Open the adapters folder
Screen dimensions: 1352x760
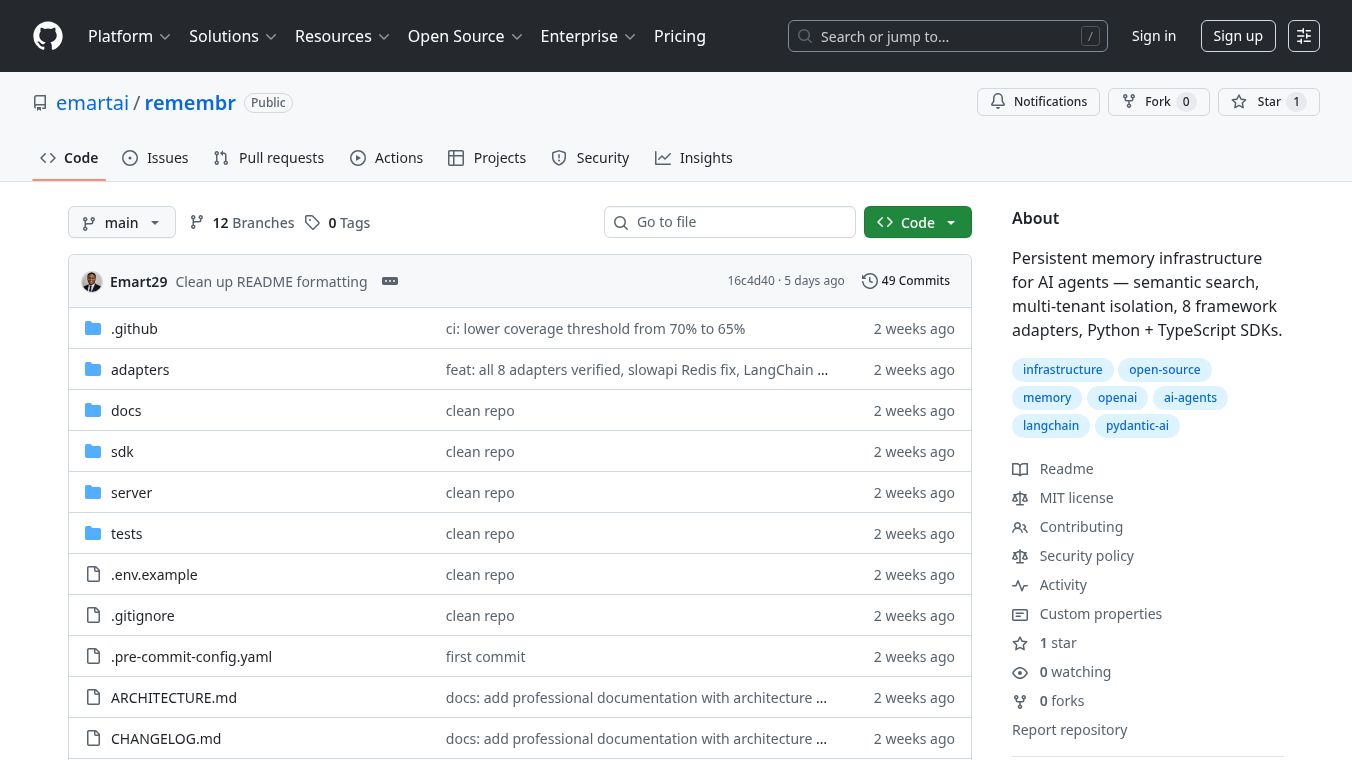[x=140, y=370]
